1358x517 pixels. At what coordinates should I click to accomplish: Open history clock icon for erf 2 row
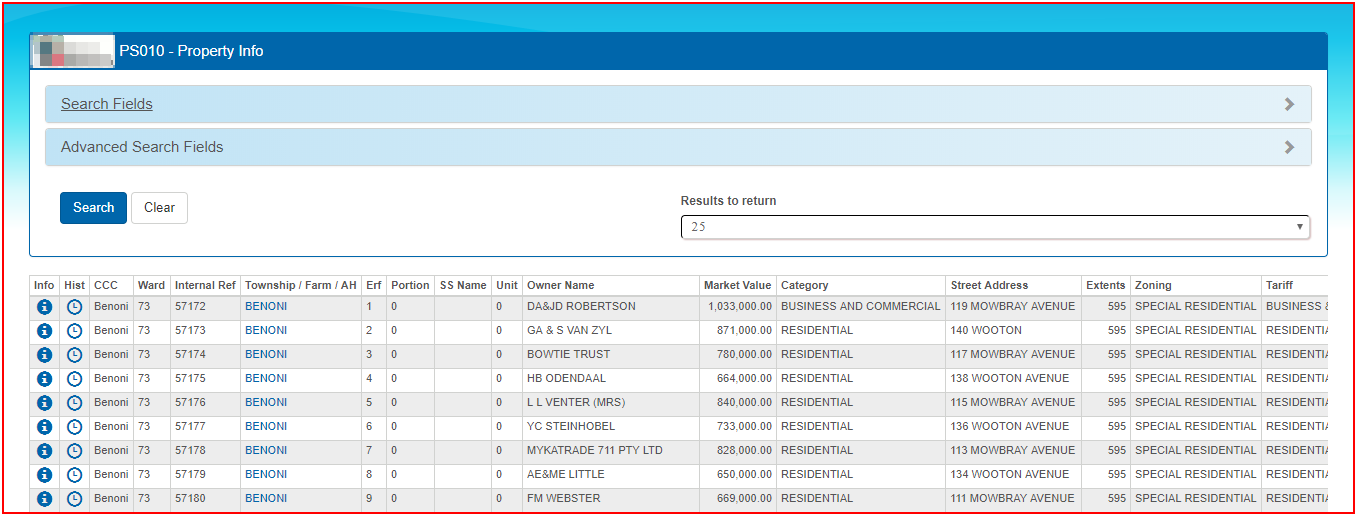pos(74,331)
